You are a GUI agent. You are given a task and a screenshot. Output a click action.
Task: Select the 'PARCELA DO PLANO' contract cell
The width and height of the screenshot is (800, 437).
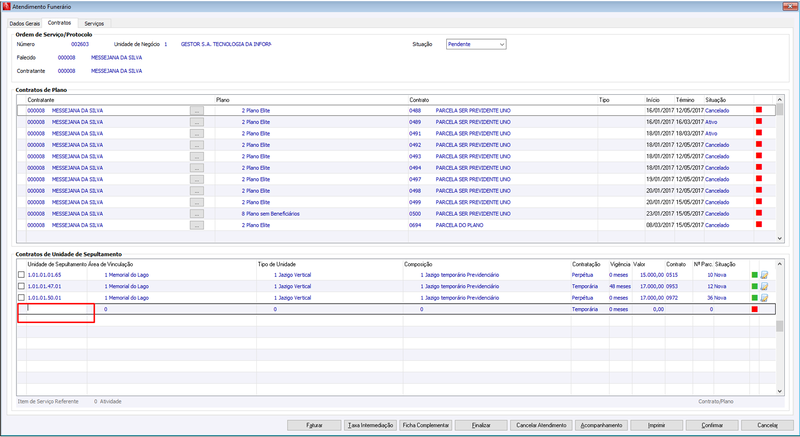pos(459,225)
